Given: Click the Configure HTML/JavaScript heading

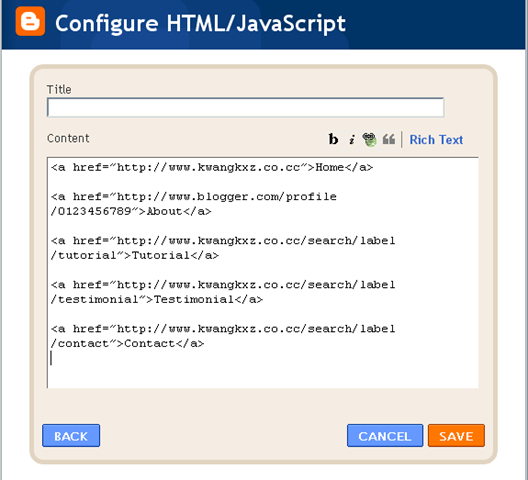Looking at the screenshot, I should pos(200,24).
